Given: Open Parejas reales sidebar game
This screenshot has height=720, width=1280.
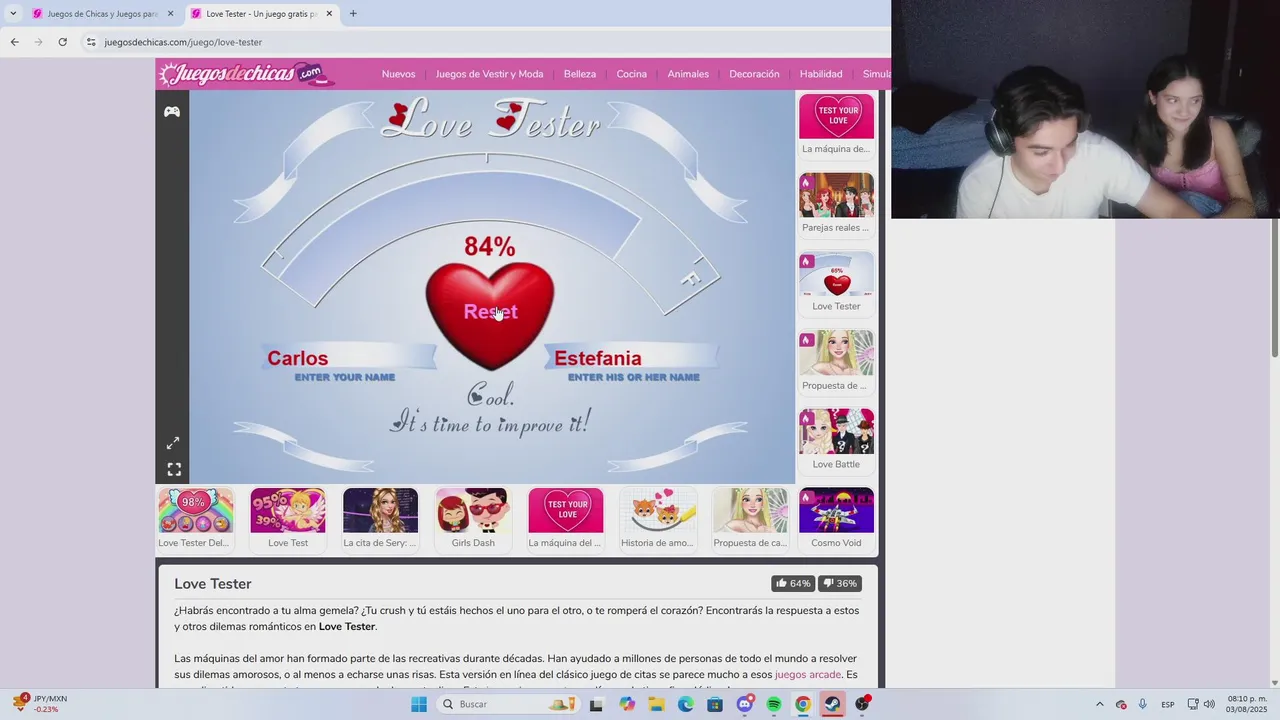Looking at the screenshot, I should pos(836,205).
